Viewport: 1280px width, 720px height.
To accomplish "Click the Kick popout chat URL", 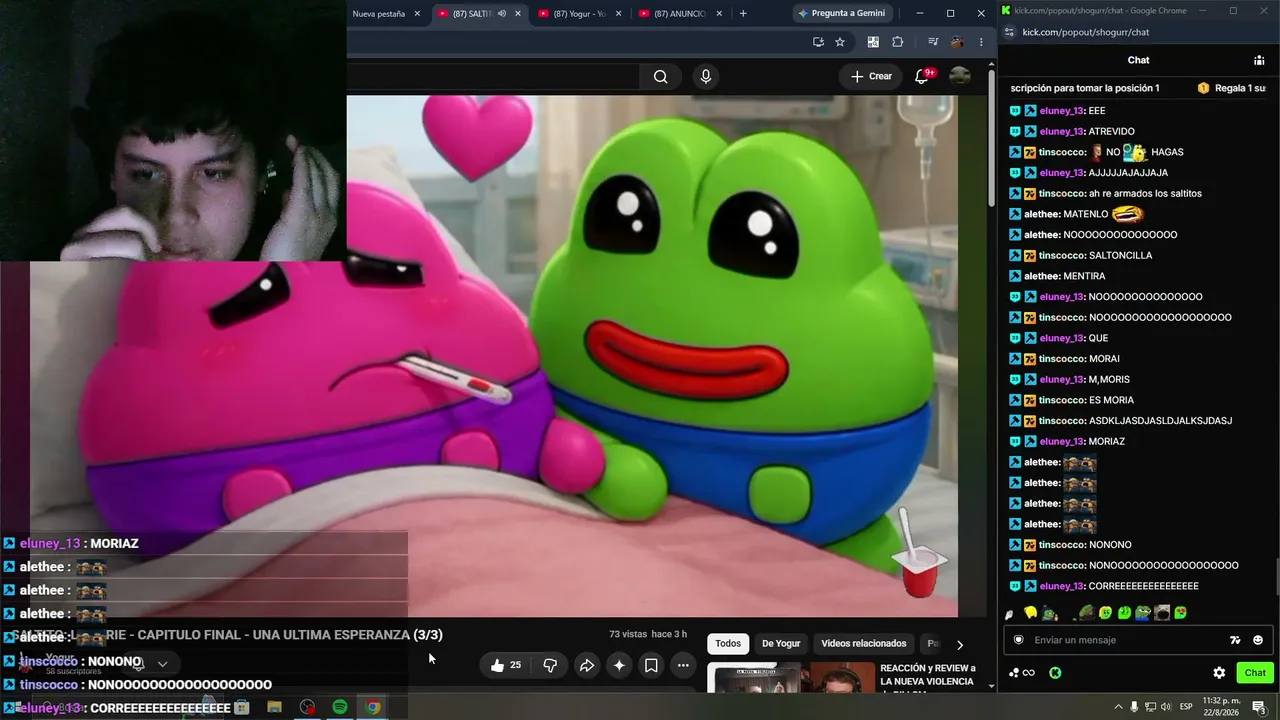I will click(1087, 32).
